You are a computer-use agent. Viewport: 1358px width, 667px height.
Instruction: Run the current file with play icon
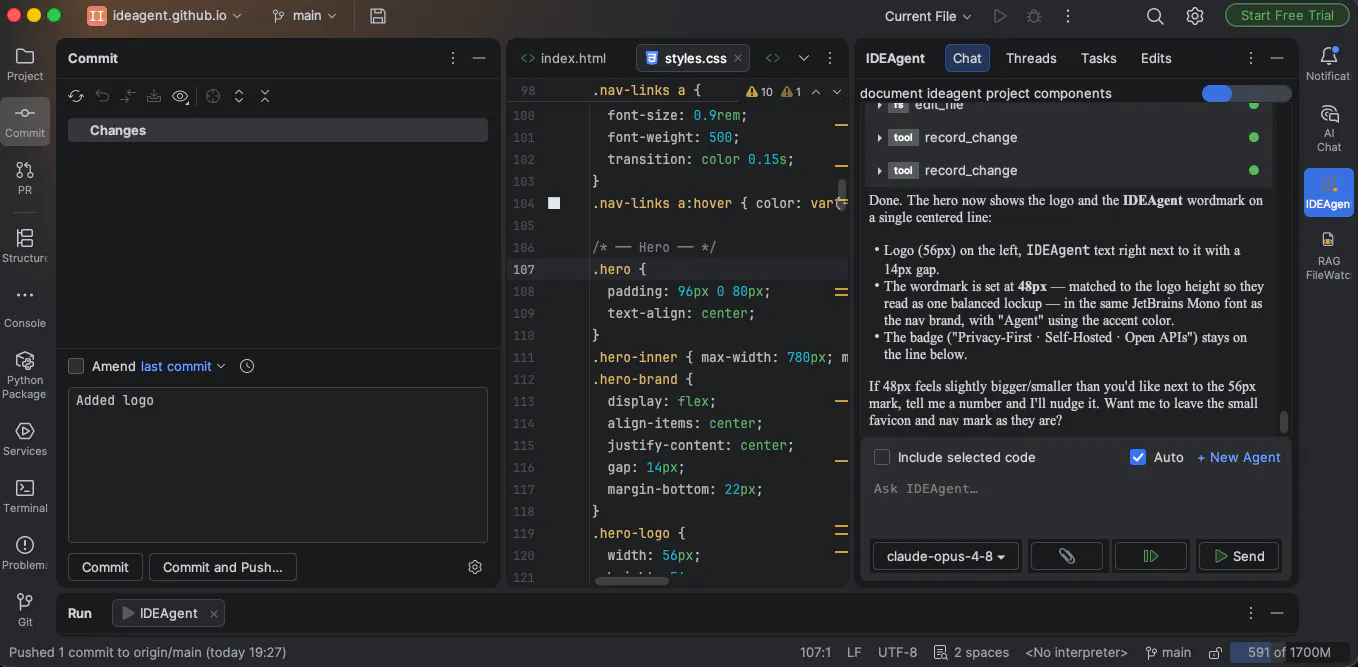(1000, 16)
